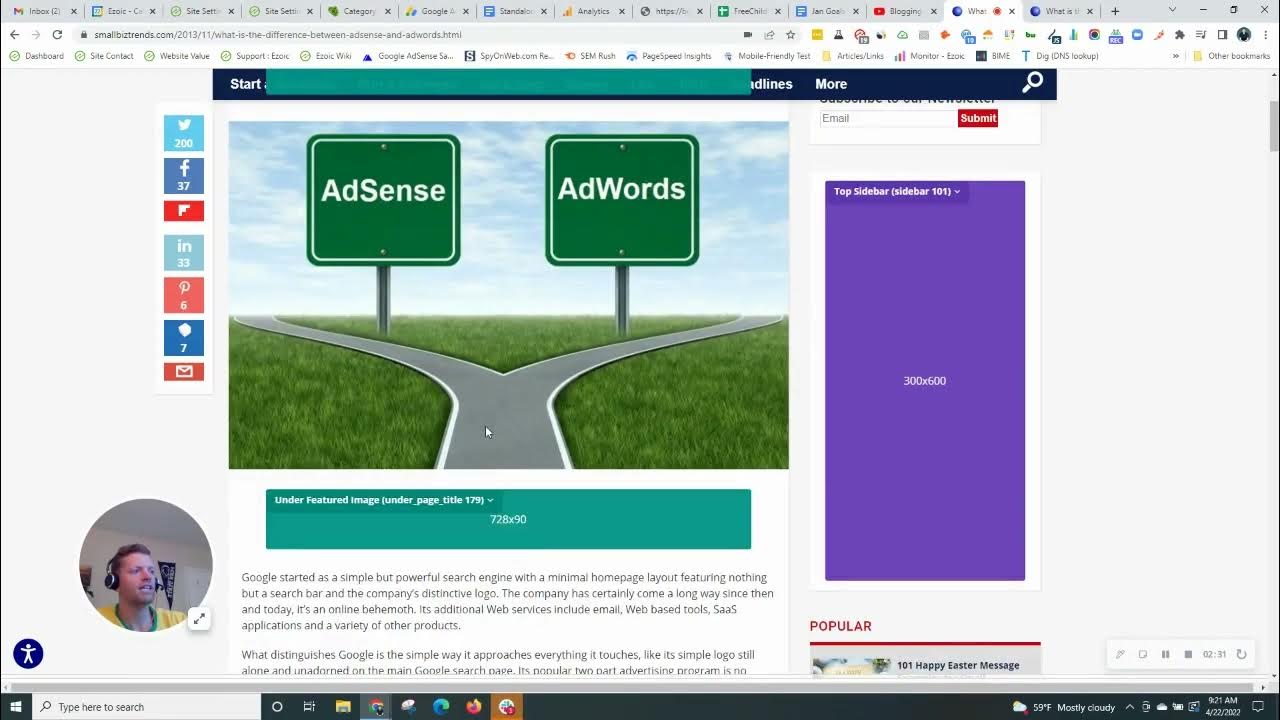Click recorder note square icon
Image resolution: width=1280 pixels, height=720 pixels.
tap(1143, 654)
